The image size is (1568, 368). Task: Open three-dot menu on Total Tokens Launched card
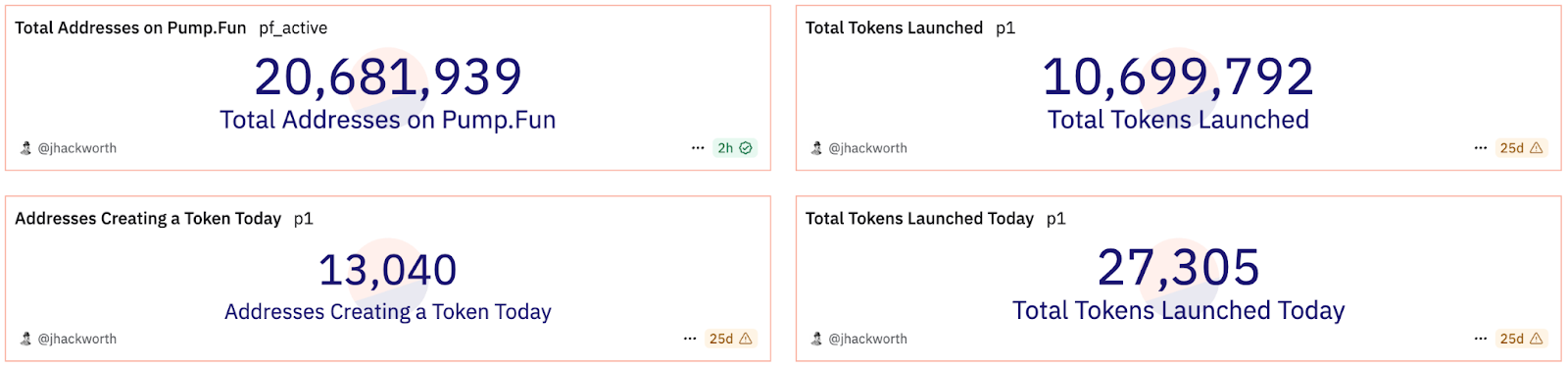[1481, 148]
